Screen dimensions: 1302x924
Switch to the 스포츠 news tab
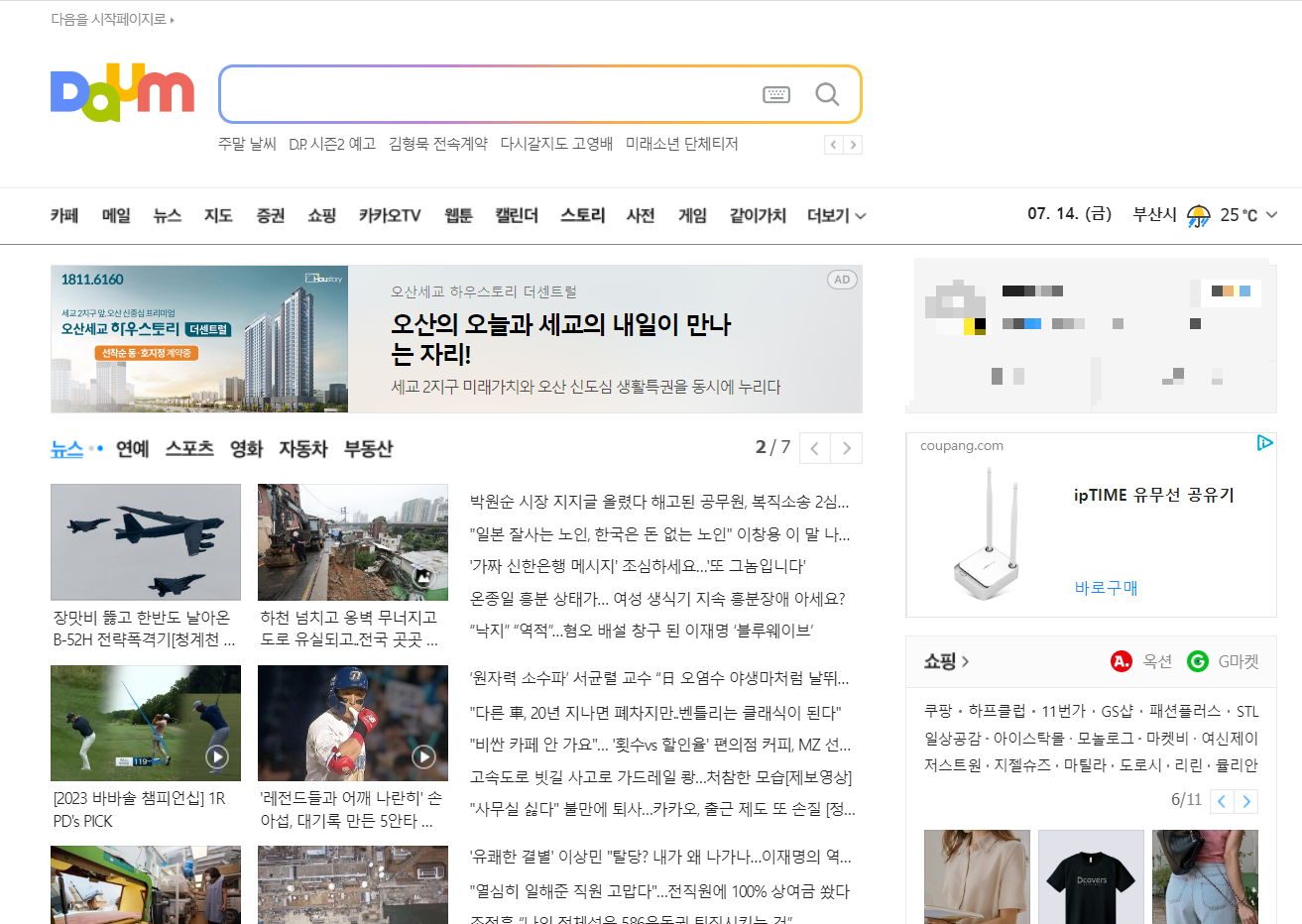188,448
